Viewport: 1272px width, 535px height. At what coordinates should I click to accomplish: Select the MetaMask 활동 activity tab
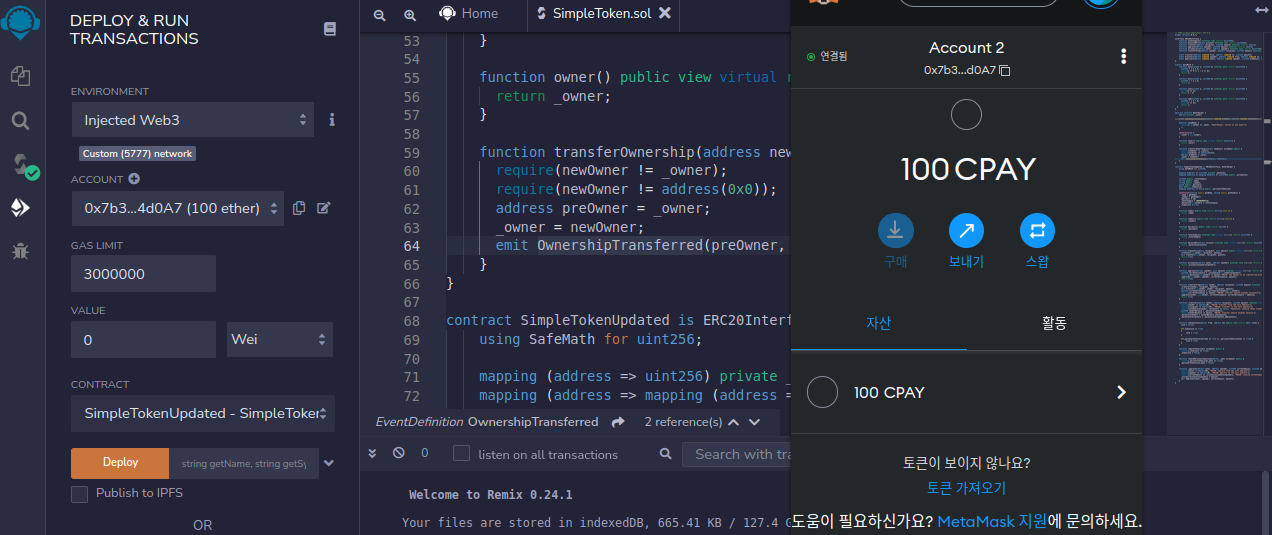coord(1054,323)
